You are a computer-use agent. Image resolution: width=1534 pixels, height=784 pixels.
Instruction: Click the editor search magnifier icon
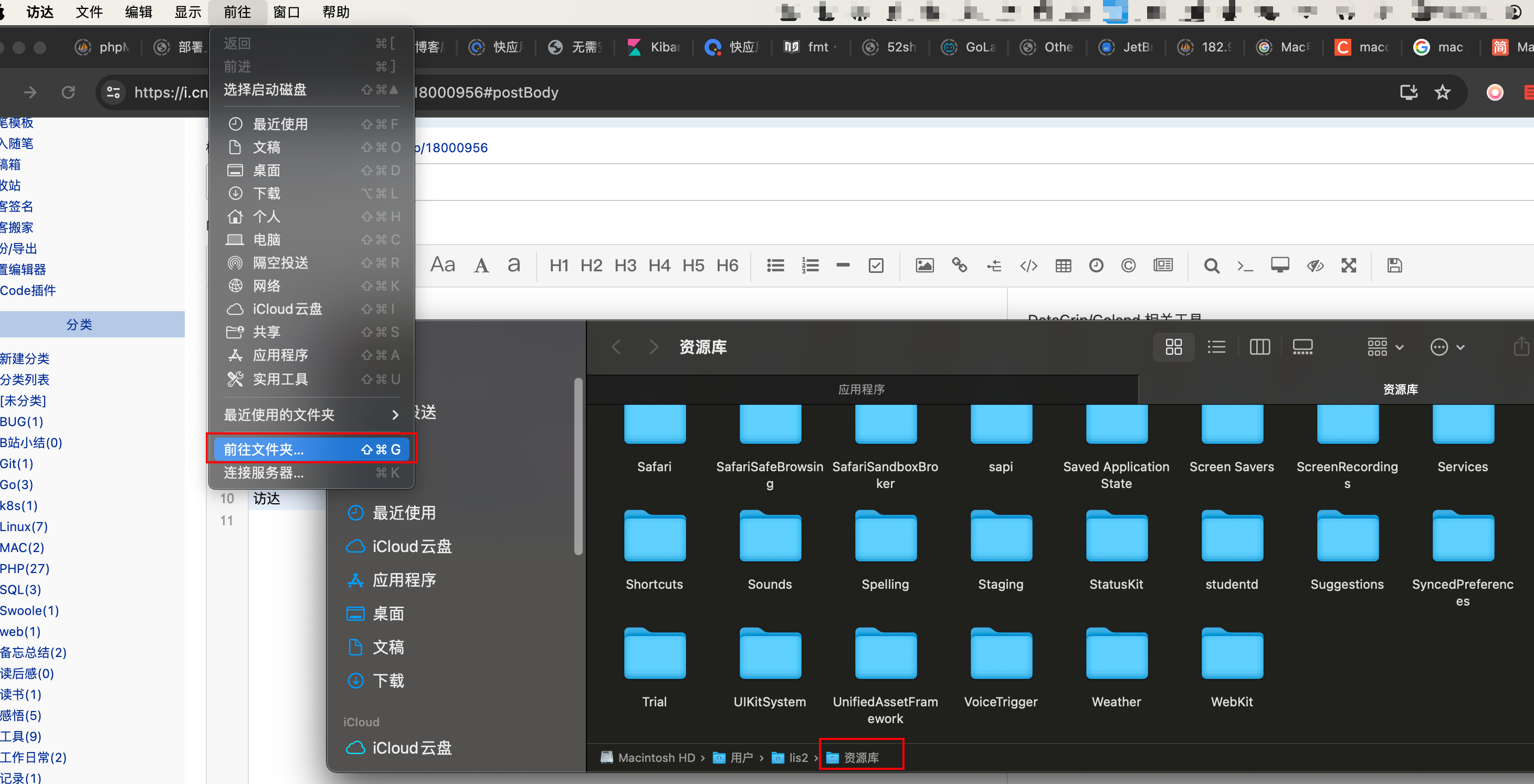point(1211,266)
